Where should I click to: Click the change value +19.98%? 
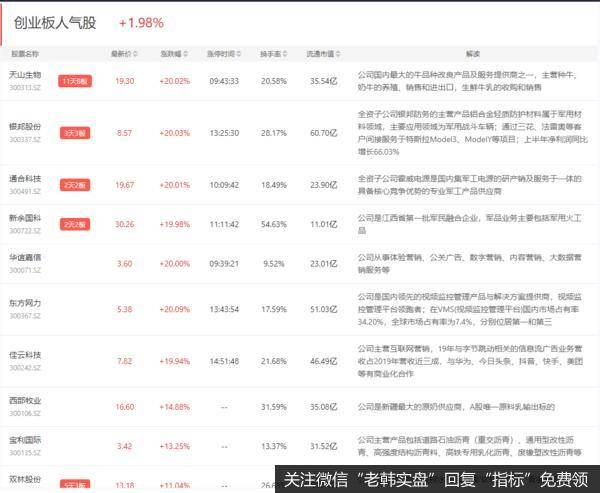174,224
